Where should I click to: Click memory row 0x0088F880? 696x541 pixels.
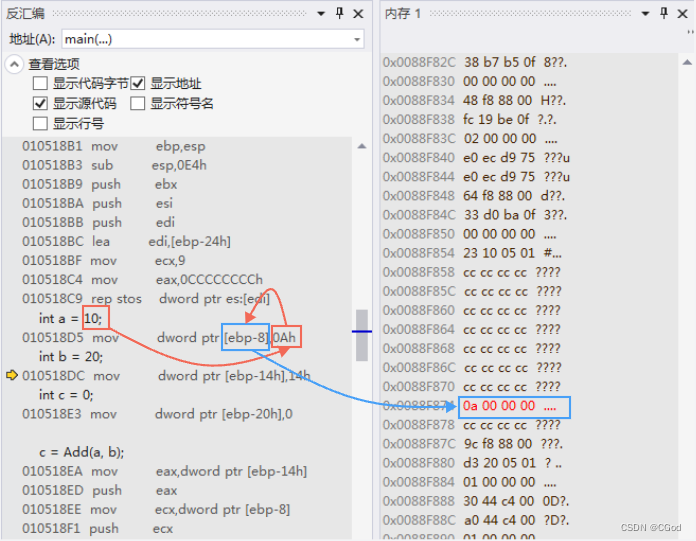(x=472, y=463)
